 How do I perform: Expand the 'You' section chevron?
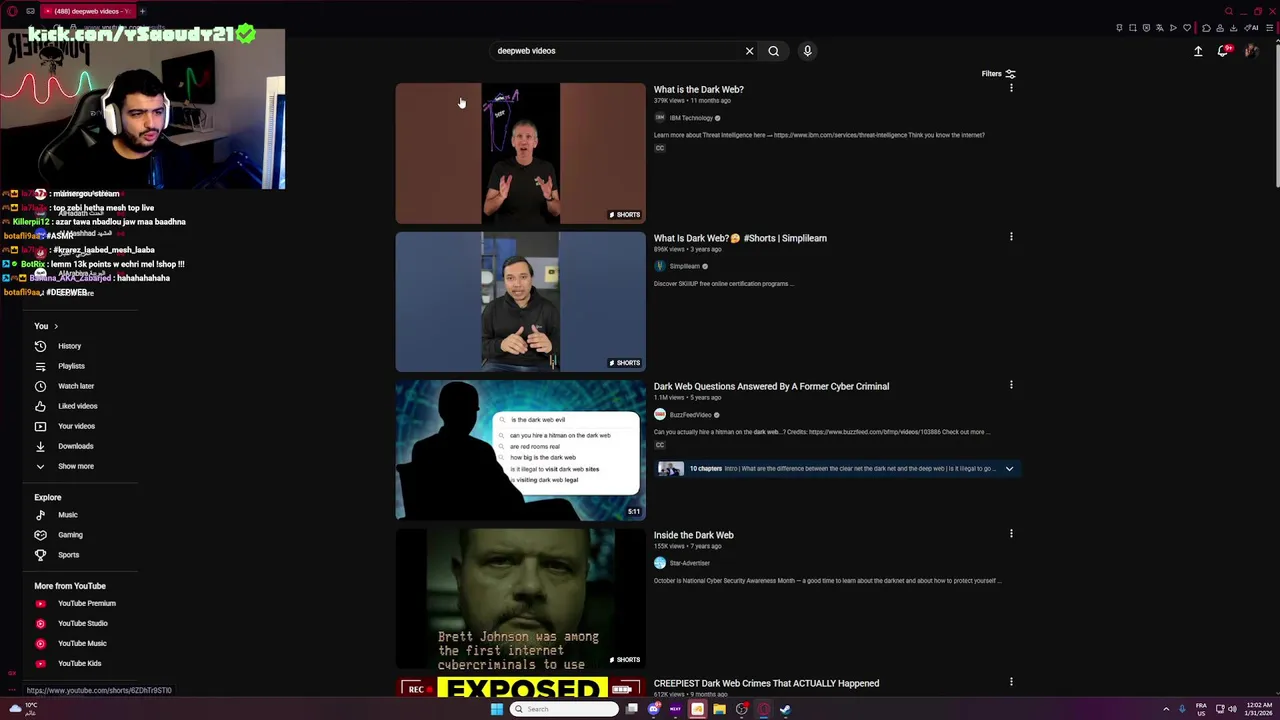56,326
